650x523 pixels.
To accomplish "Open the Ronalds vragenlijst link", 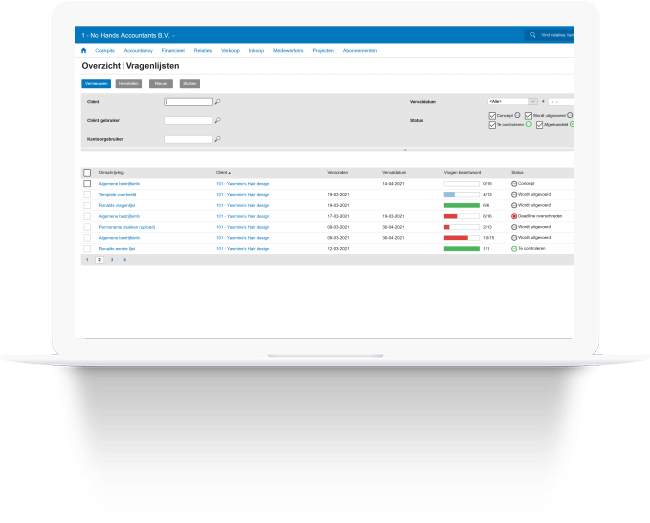I will [117, 205].
